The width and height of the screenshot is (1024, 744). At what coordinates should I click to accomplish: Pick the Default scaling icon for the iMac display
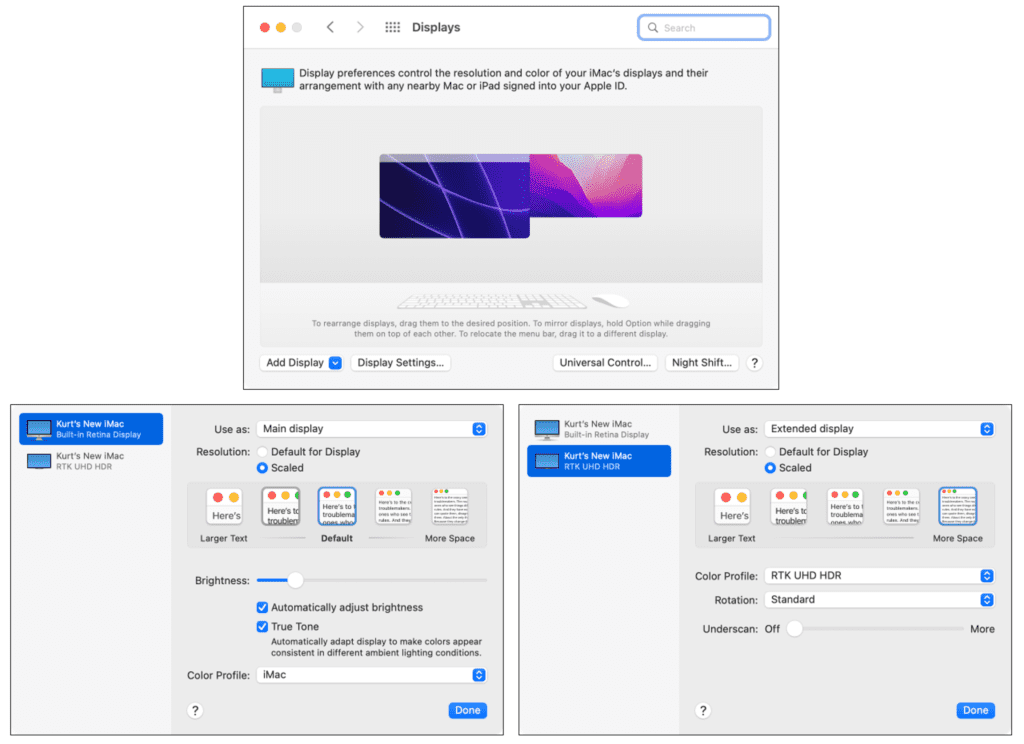coord(337,506)
